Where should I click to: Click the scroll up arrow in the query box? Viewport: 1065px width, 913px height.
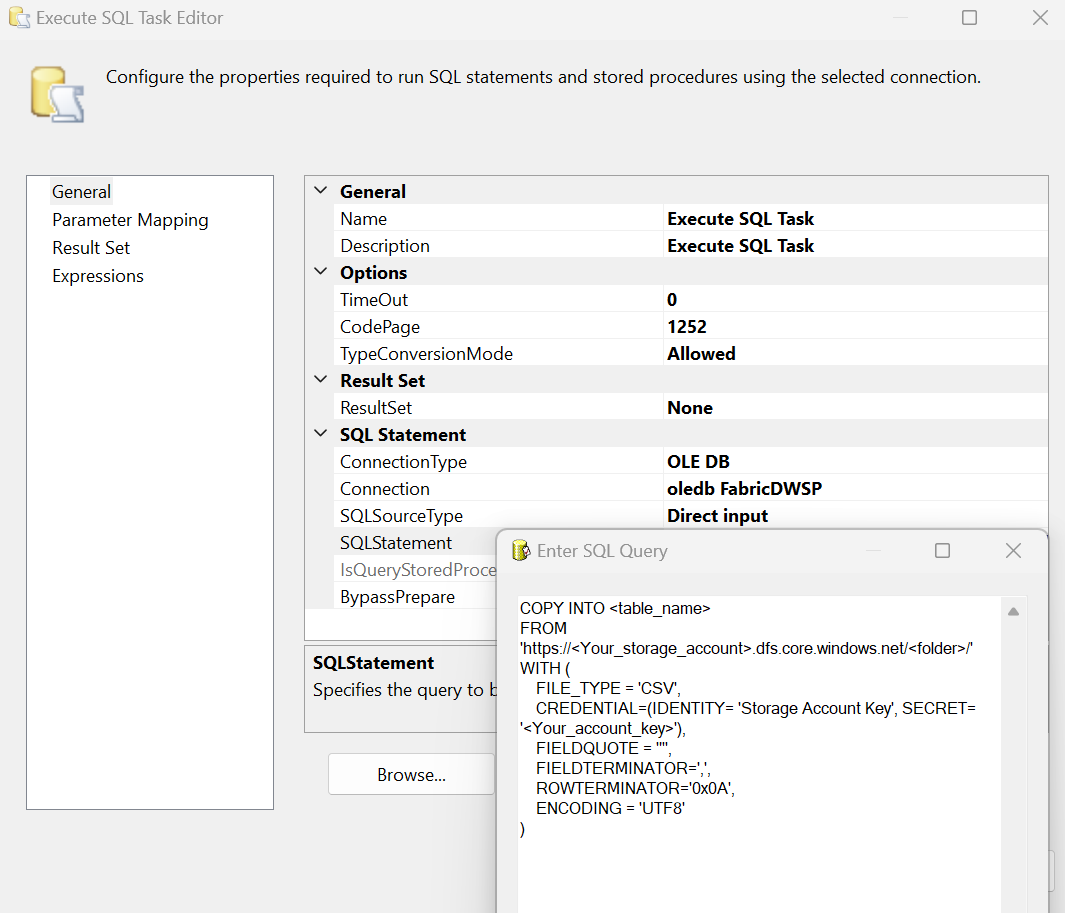point(1013,612)
